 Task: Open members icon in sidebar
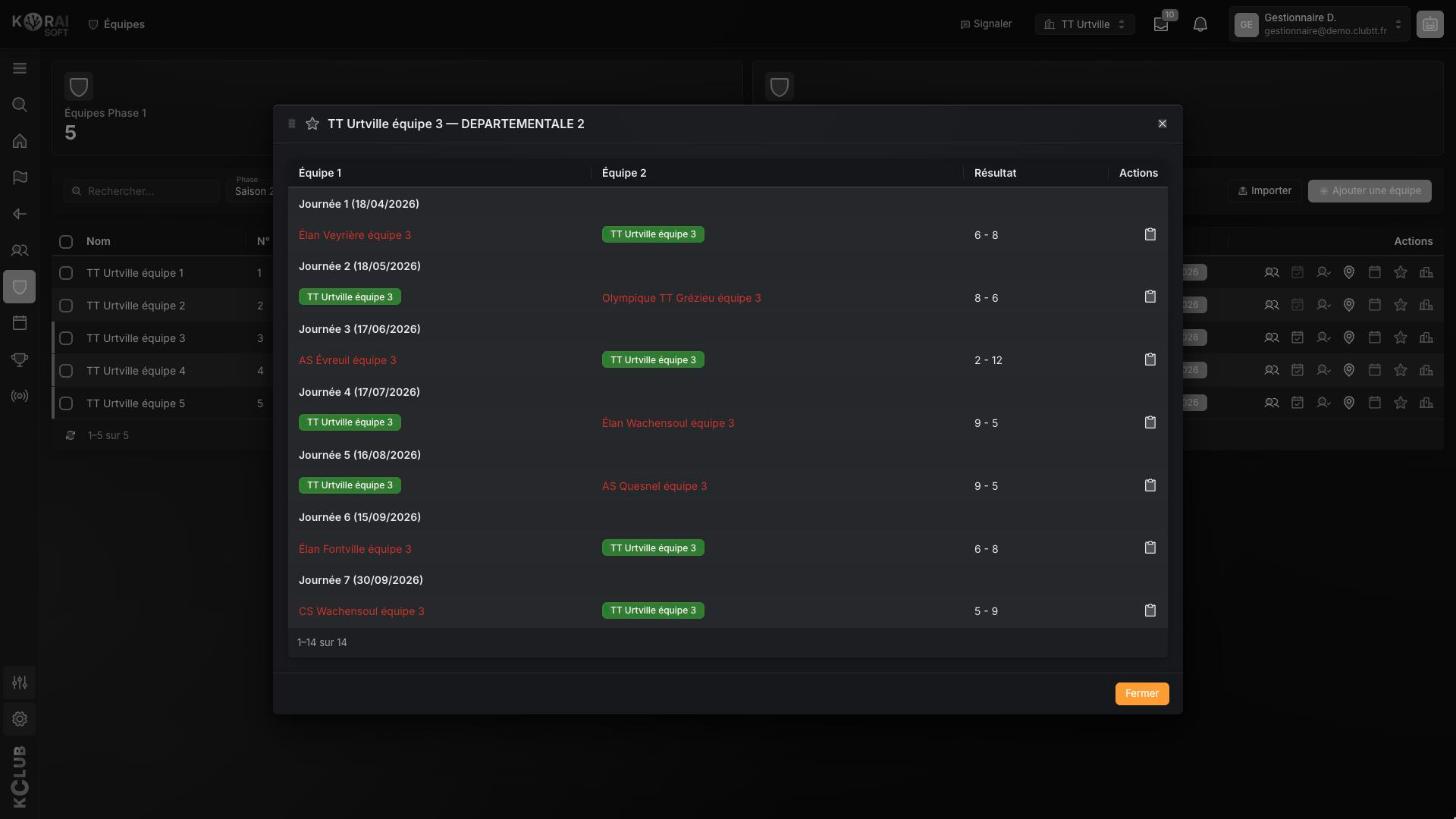pyautogui.click(x=19, y=251)
